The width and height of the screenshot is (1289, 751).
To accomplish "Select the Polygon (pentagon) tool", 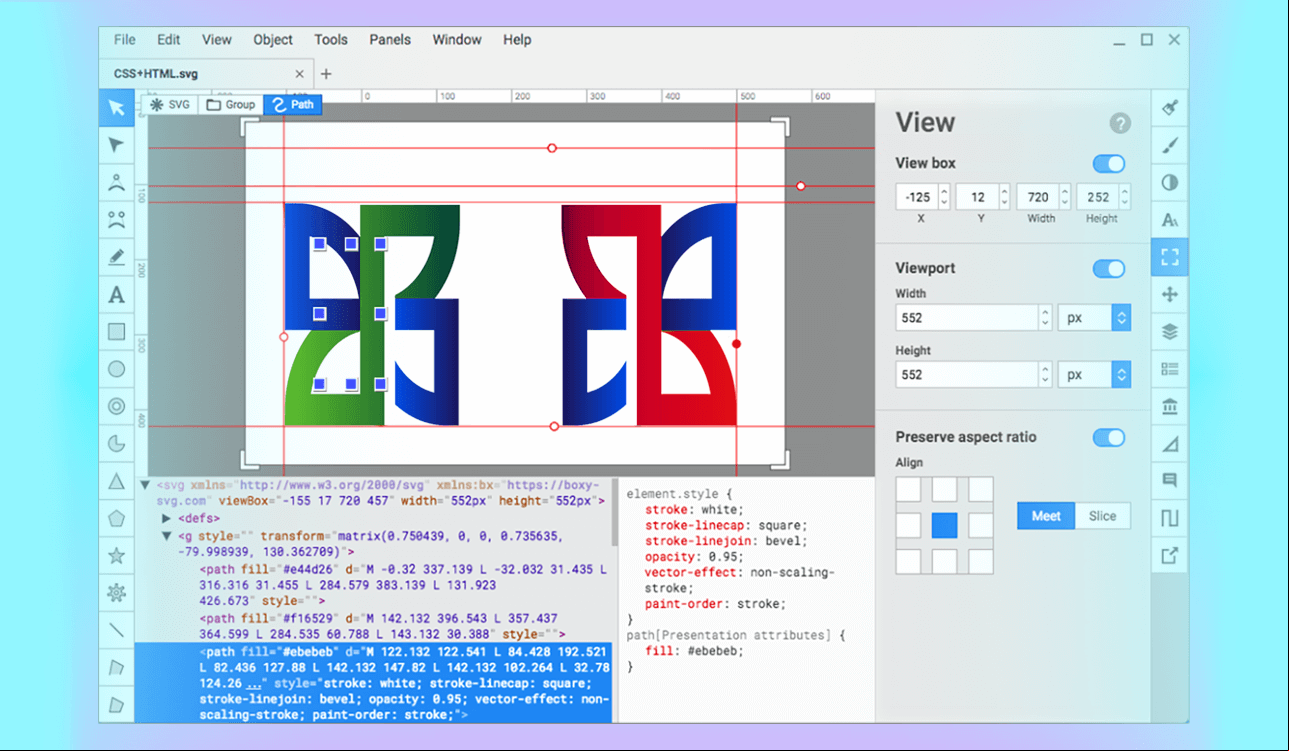I will click(x=117, y=518).
